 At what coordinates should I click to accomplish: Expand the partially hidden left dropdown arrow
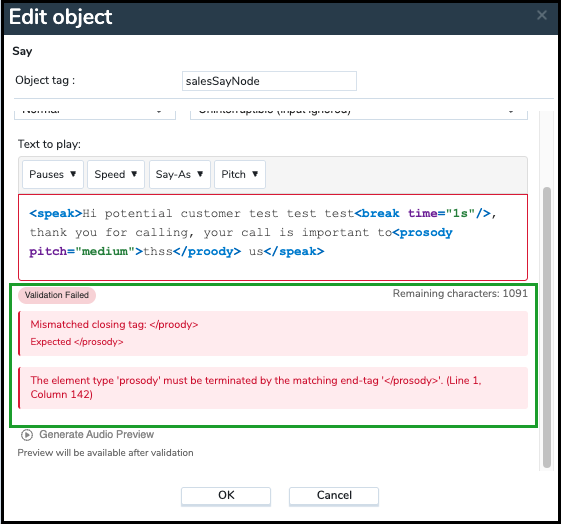point(159,112)
